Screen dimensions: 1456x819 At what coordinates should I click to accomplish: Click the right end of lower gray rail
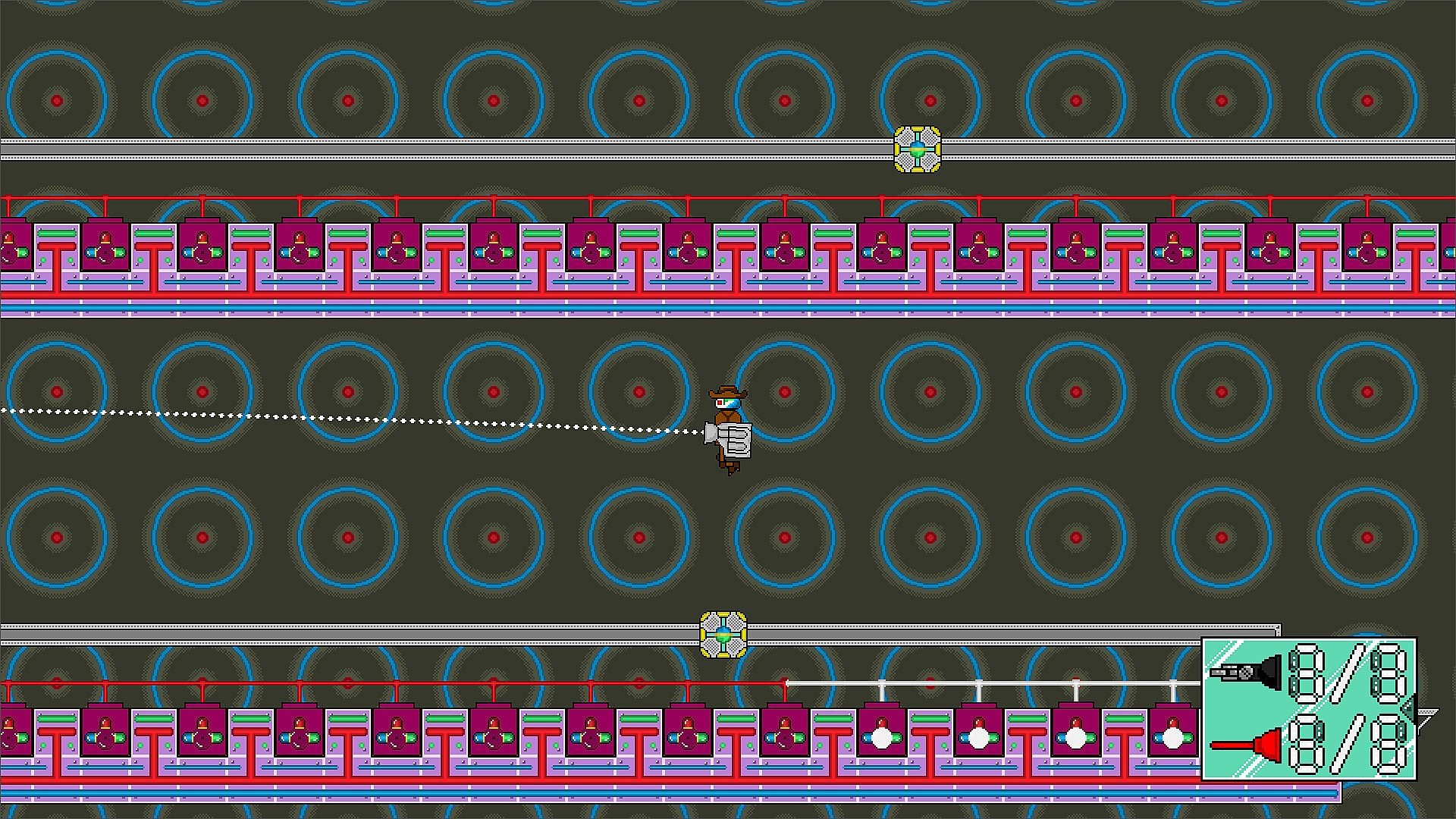click(1276, 631)
